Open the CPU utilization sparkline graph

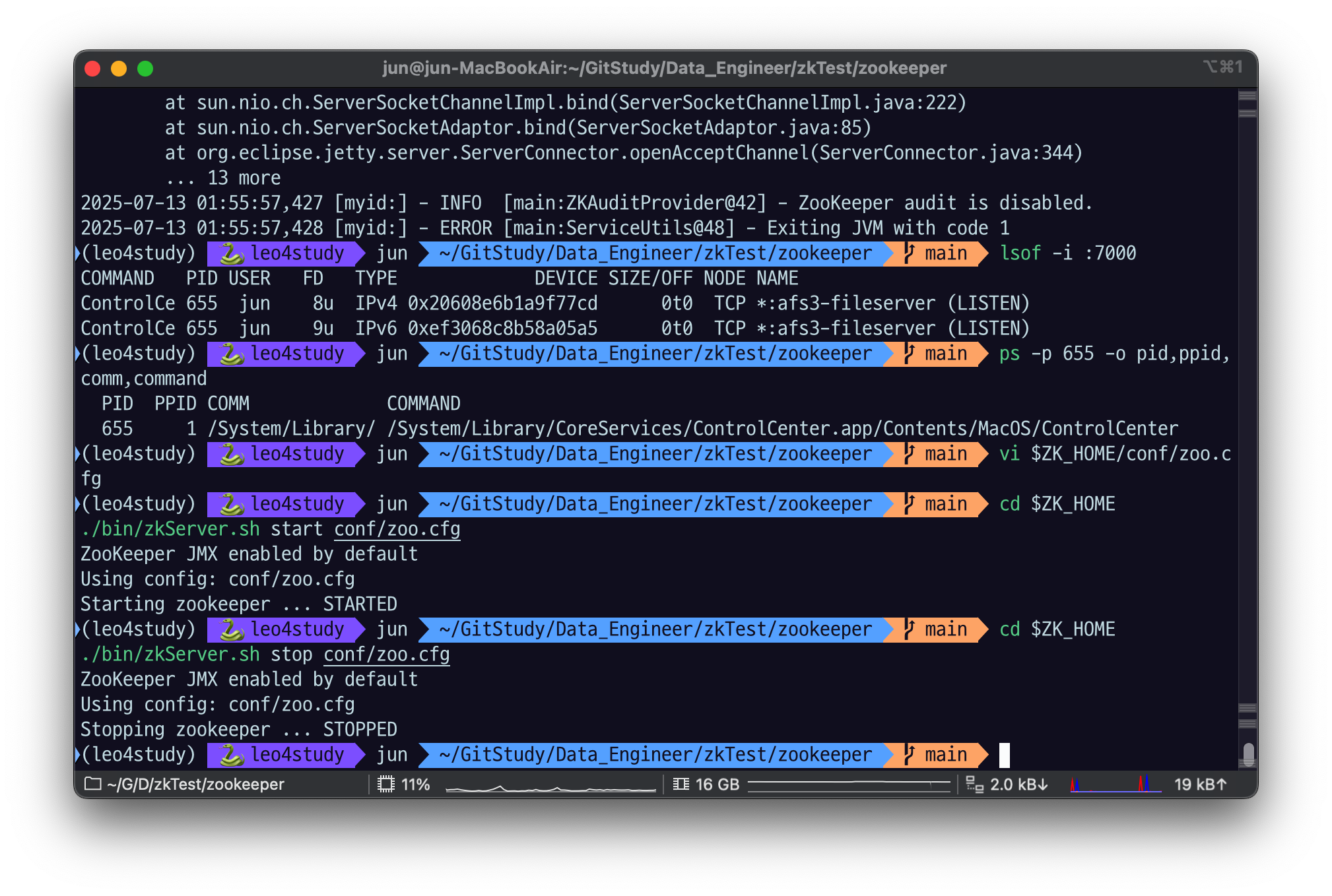click(550, 786)
